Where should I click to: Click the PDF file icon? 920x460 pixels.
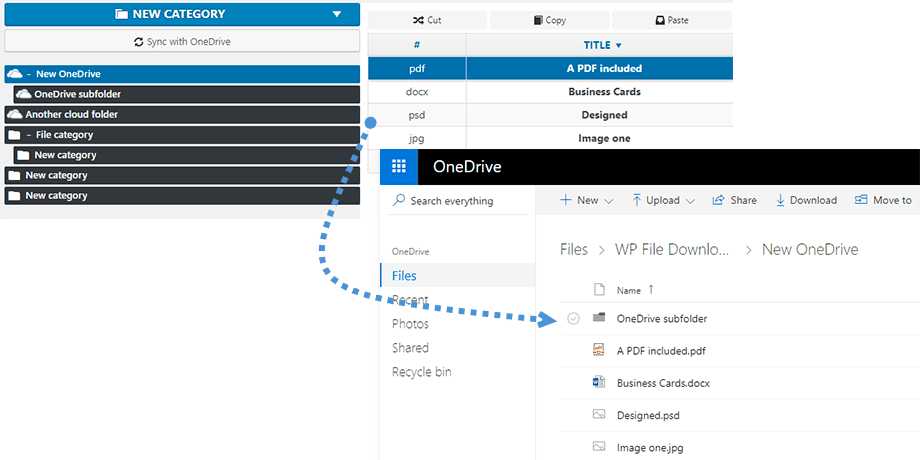pos(598,350)
